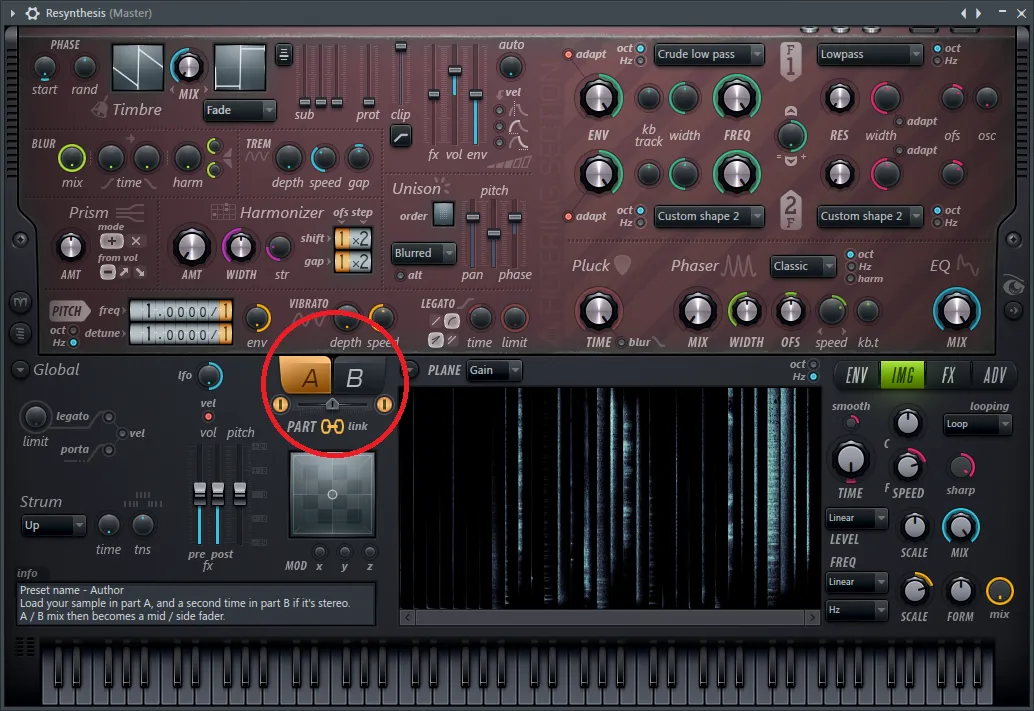Collapse the Global section arrow
This screenshot has width=1034, height=711.
click(x=20, y=370)
